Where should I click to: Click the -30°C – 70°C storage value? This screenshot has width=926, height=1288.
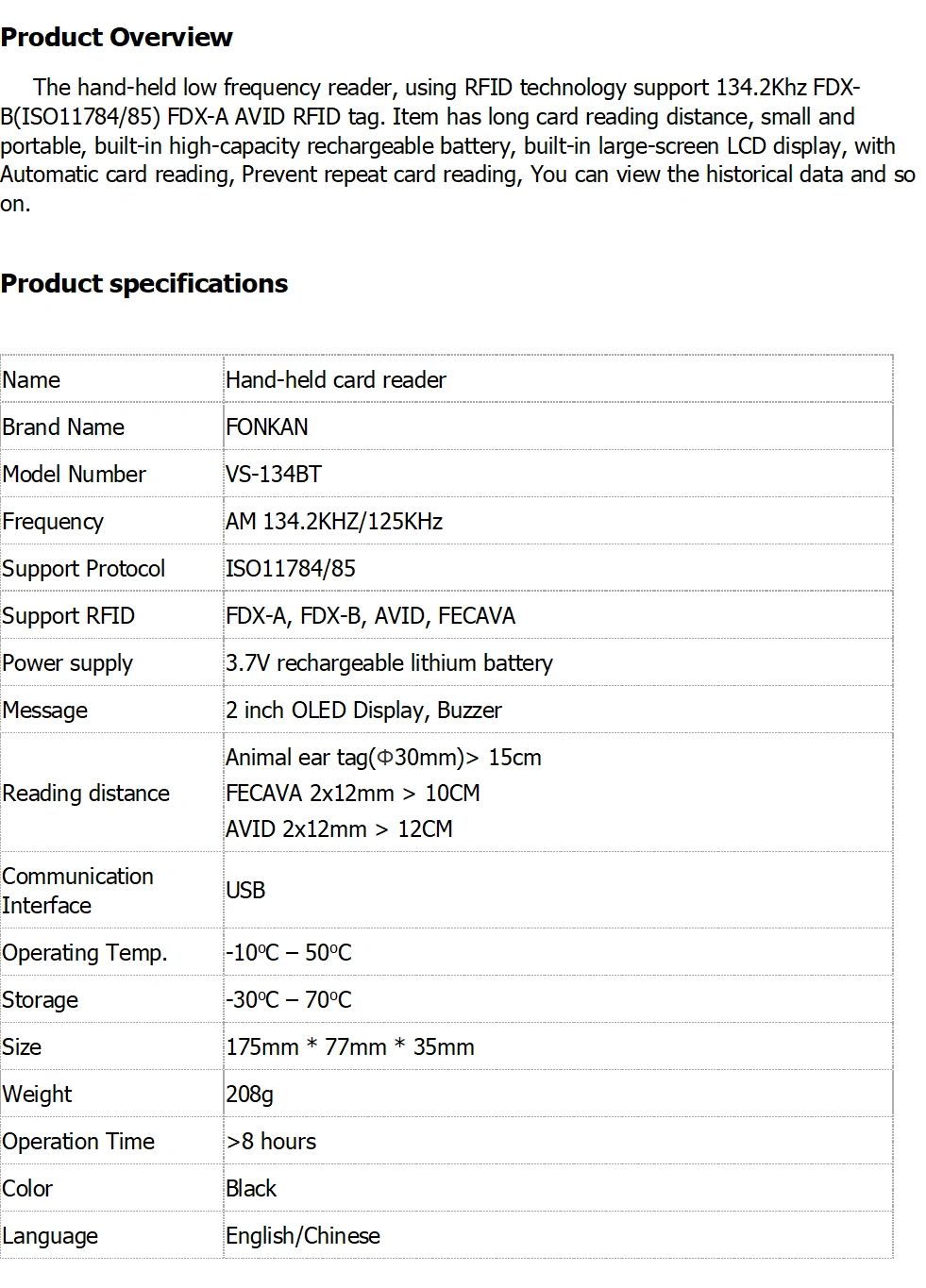pos(288,999)
